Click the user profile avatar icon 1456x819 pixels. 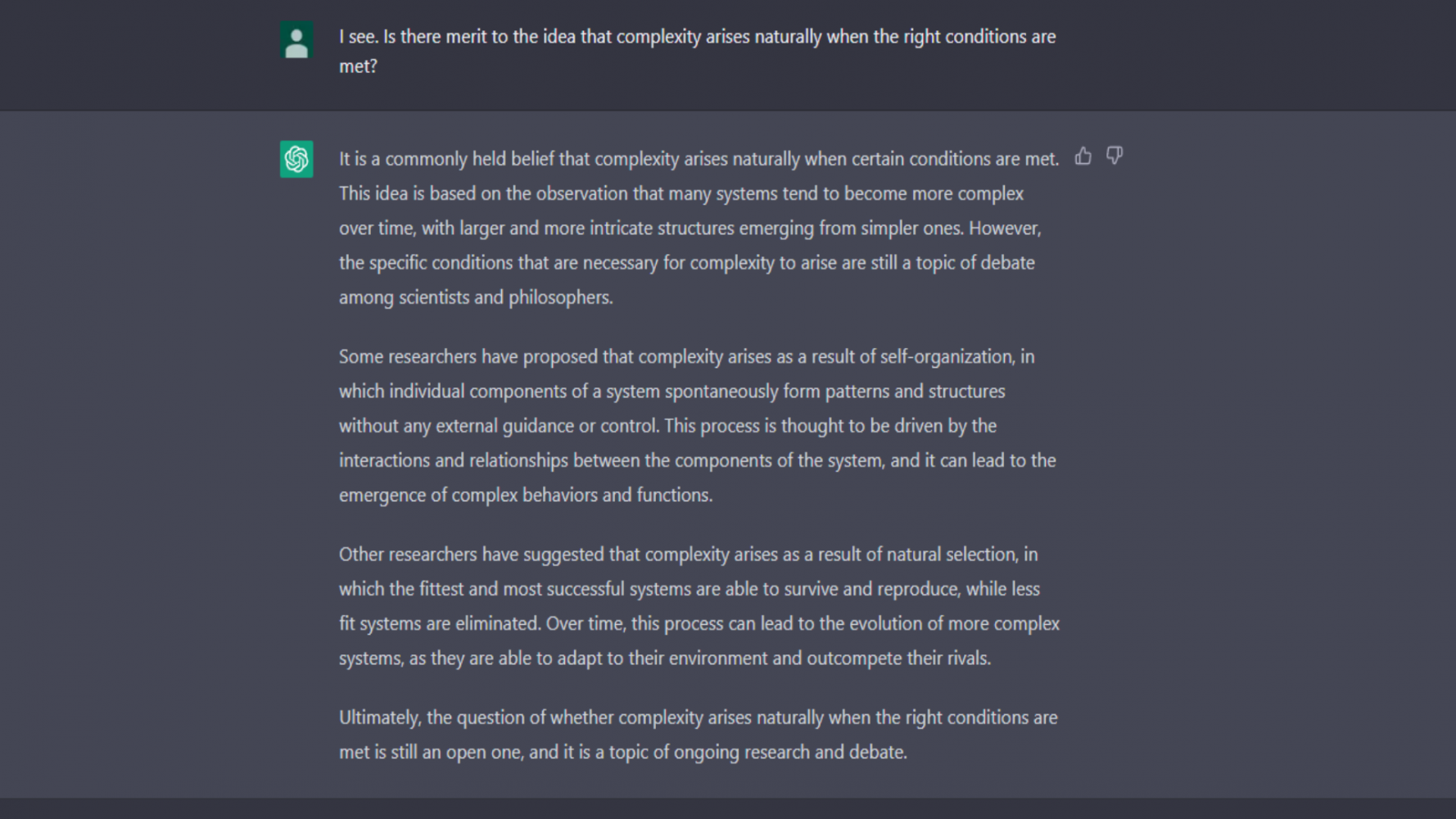(x=296, y=40)
